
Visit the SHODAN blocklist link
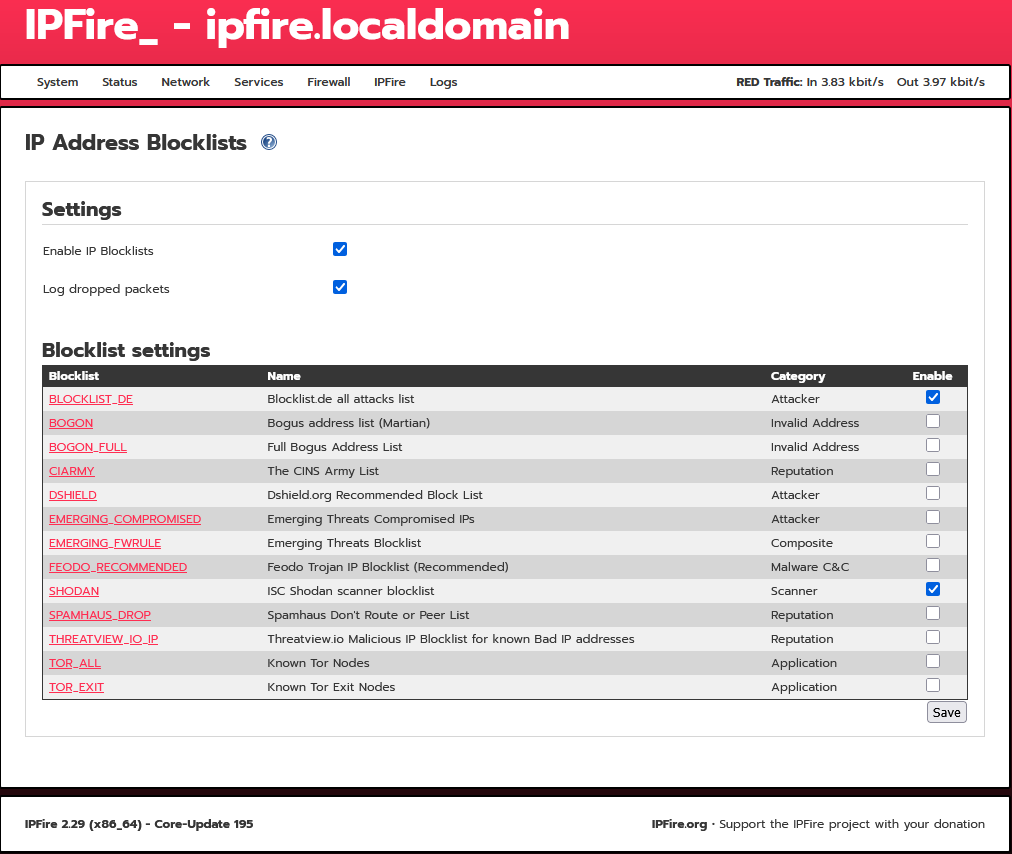pyautogui.click(x=74, y=591)
